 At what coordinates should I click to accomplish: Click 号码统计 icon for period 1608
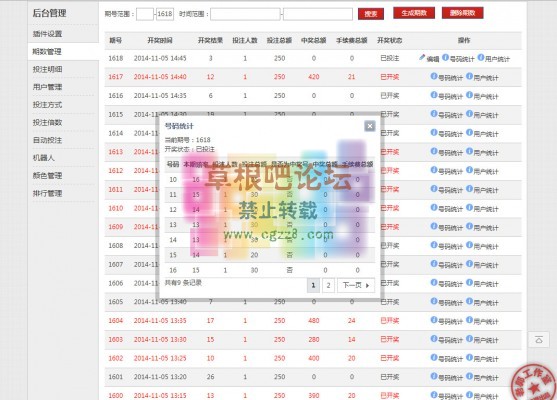pos(434,245)
